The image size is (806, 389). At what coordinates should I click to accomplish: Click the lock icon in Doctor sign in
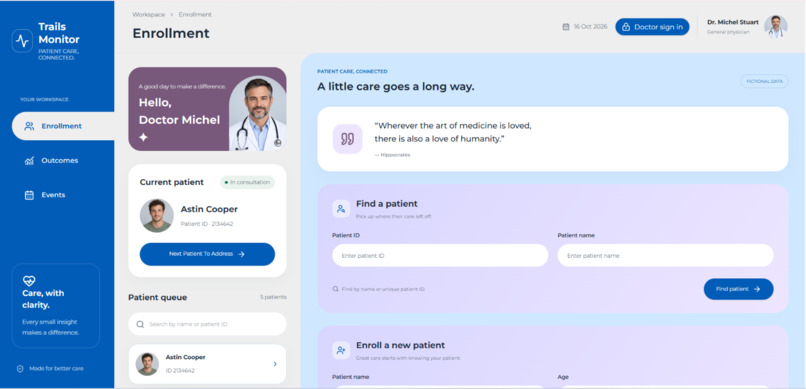626,27
